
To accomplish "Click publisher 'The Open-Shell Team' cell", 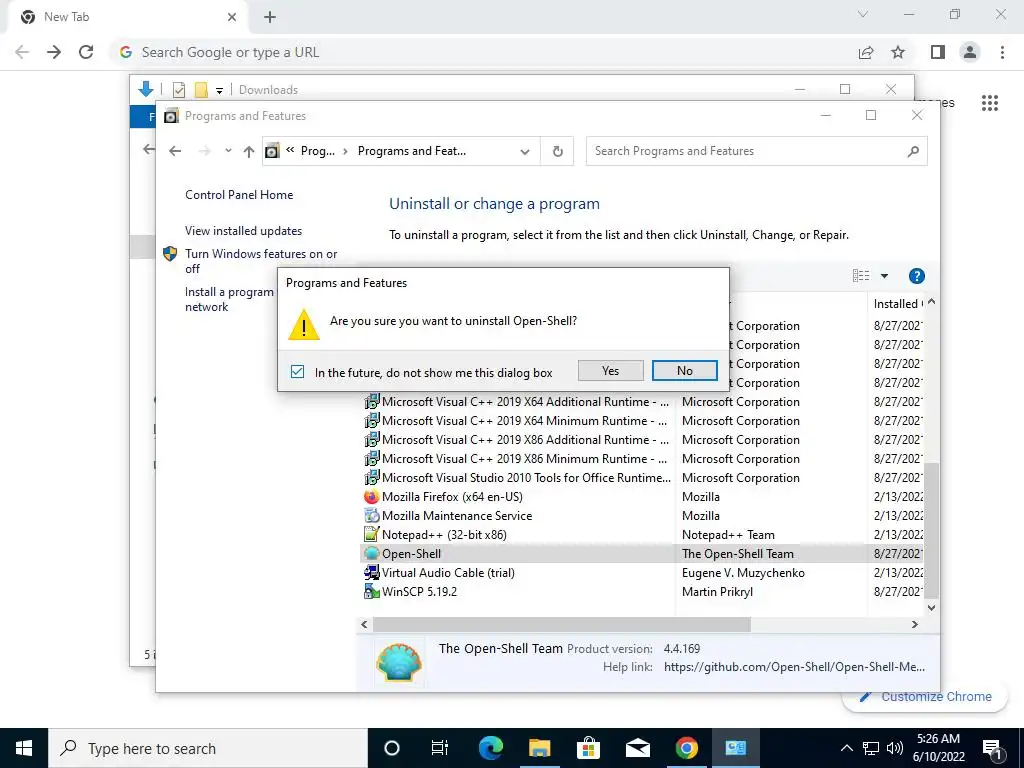I will (738, 554).
